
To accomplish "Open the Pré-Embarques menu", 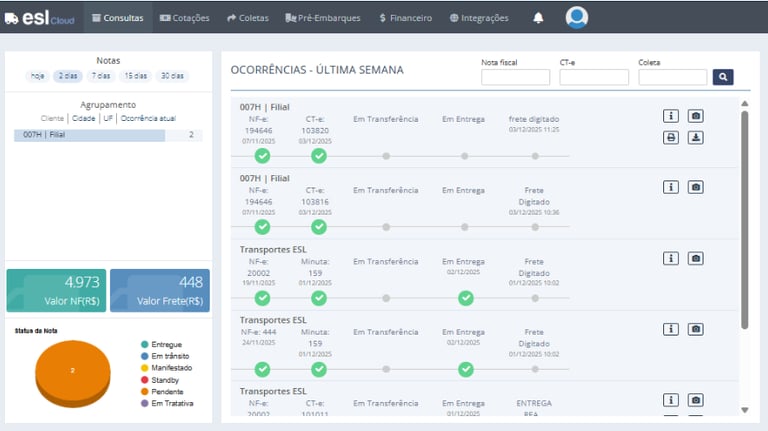I will (323, 18).
